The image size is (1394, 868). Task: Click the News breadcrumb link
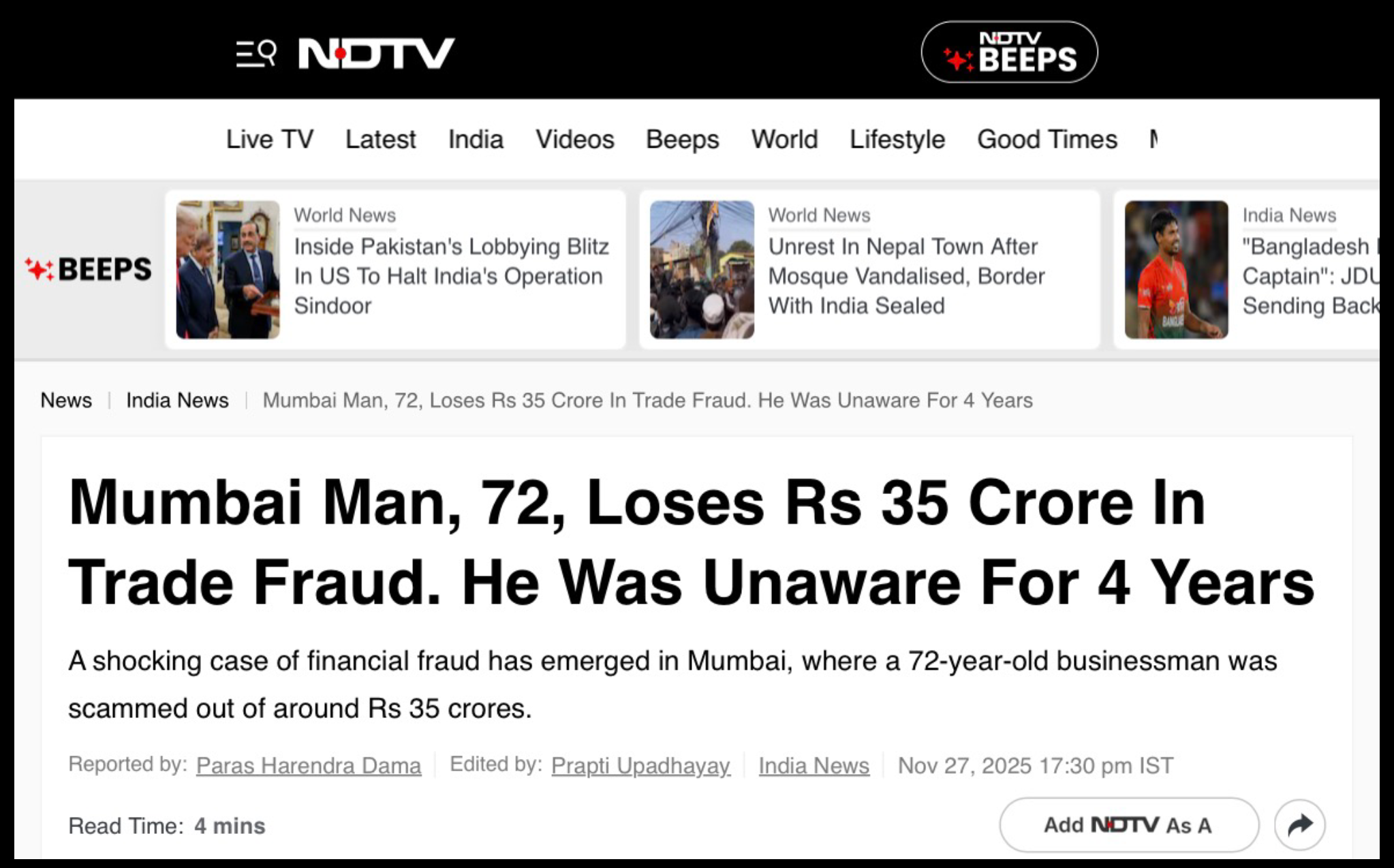pos(66,400)
